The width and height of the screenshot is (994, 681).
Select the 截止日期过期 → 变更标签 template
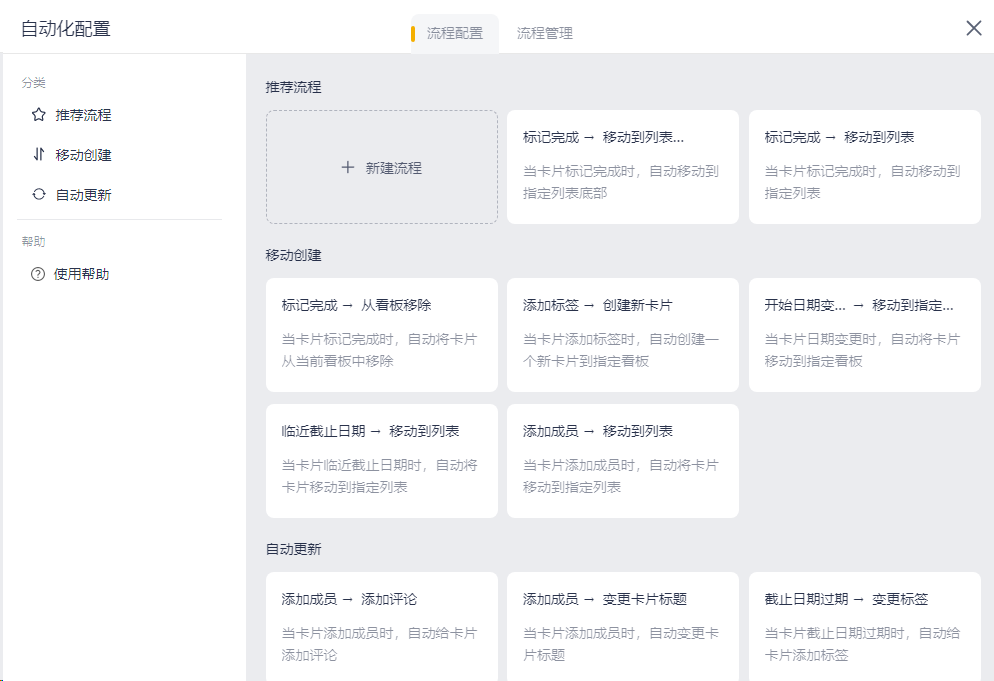tap(864, 625)
